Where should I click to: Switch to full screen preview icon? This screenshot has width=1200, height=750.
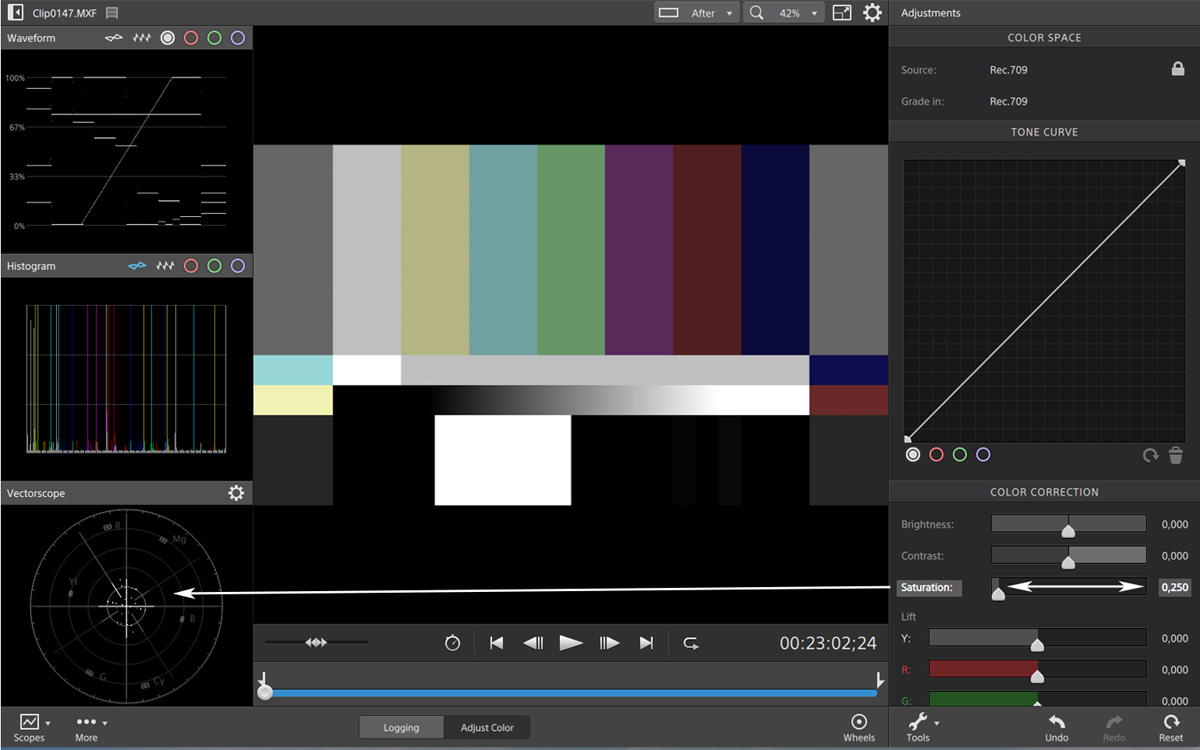[x=842, y=13]
